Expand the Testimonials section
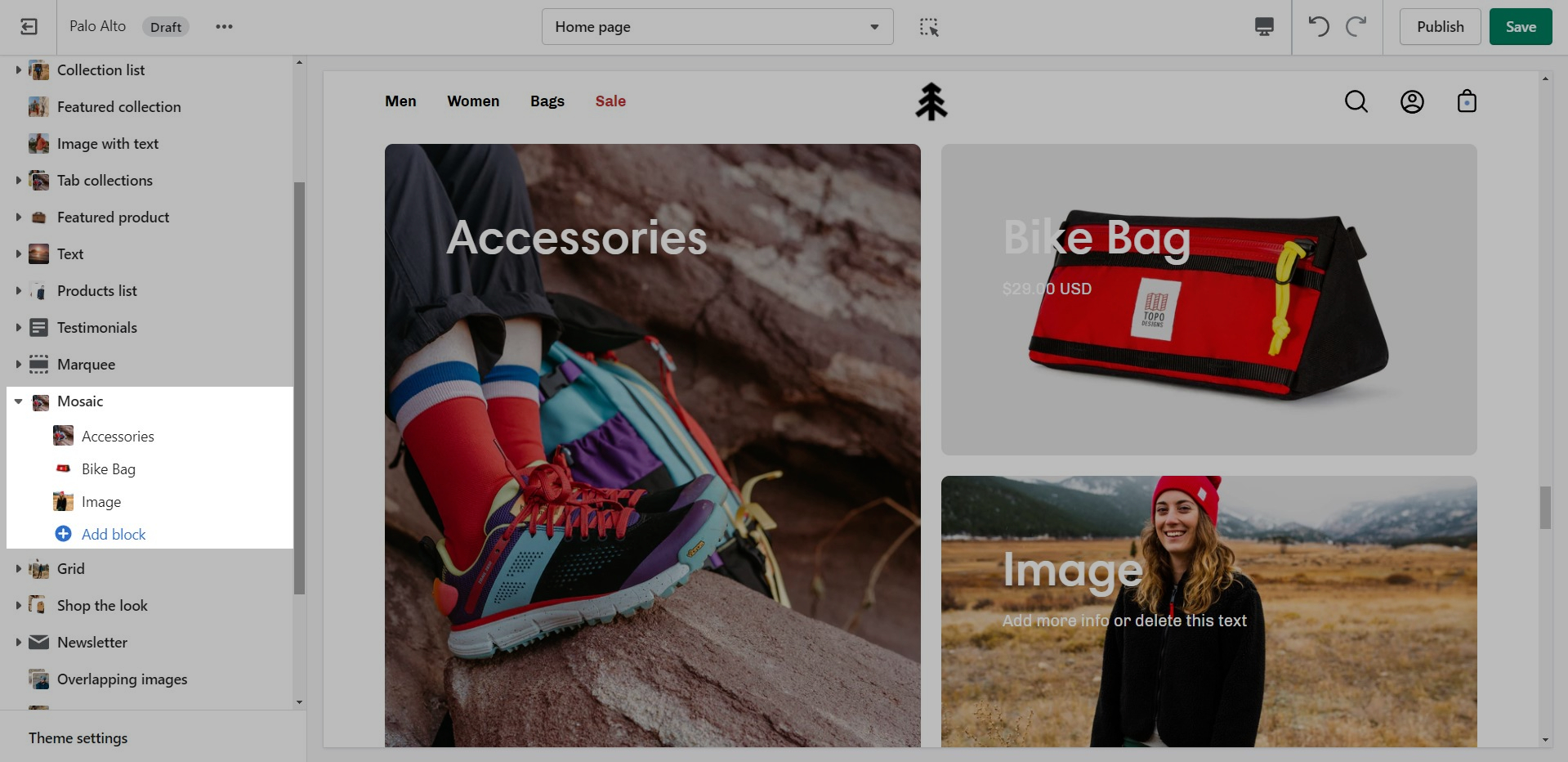The height and width of the screenshot is (762, 1568). coord(18,328)
